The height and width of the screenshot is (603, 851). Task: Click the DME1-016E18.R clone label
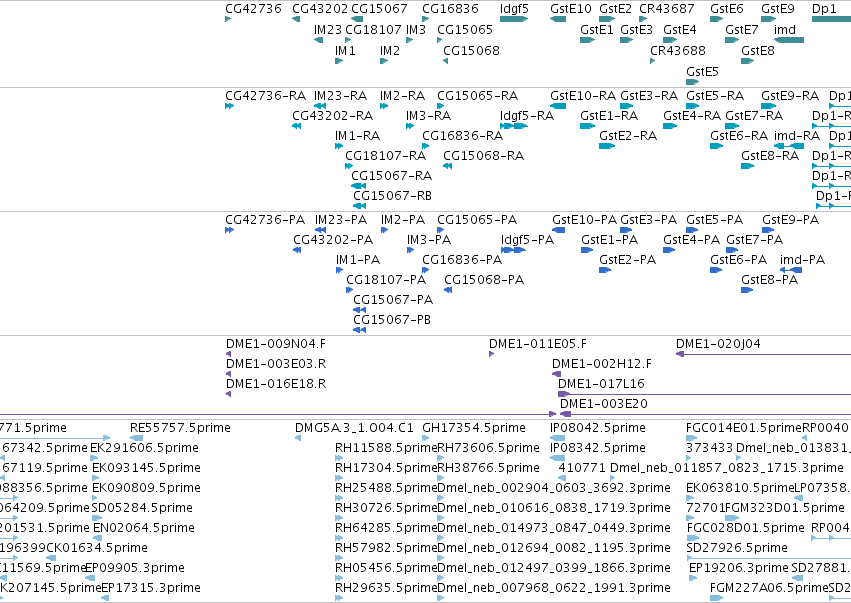pyautogui.click(x=276, y=384)
